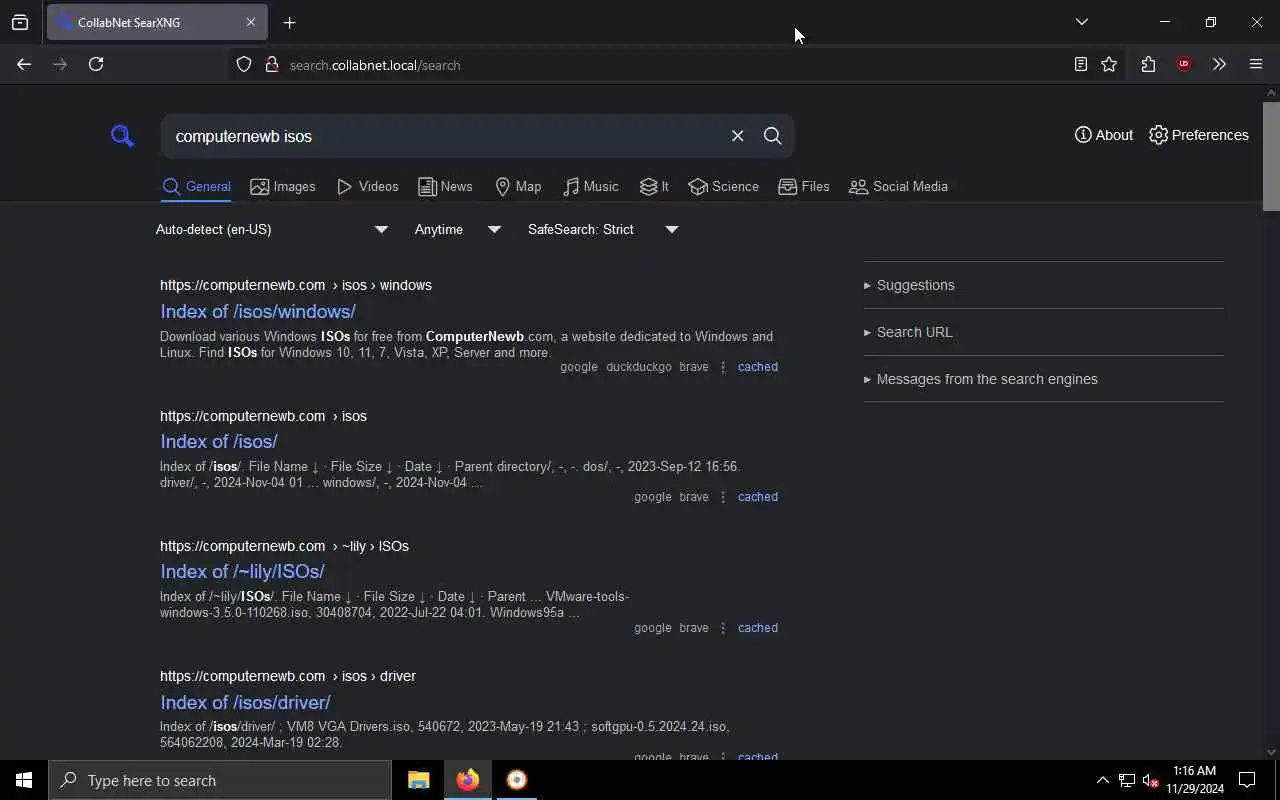Image resolution: width=1280 pixels, height=800 pixels.
Task: Click the network tray icon
Action: pyautogui.click(x=1127, y=780)
